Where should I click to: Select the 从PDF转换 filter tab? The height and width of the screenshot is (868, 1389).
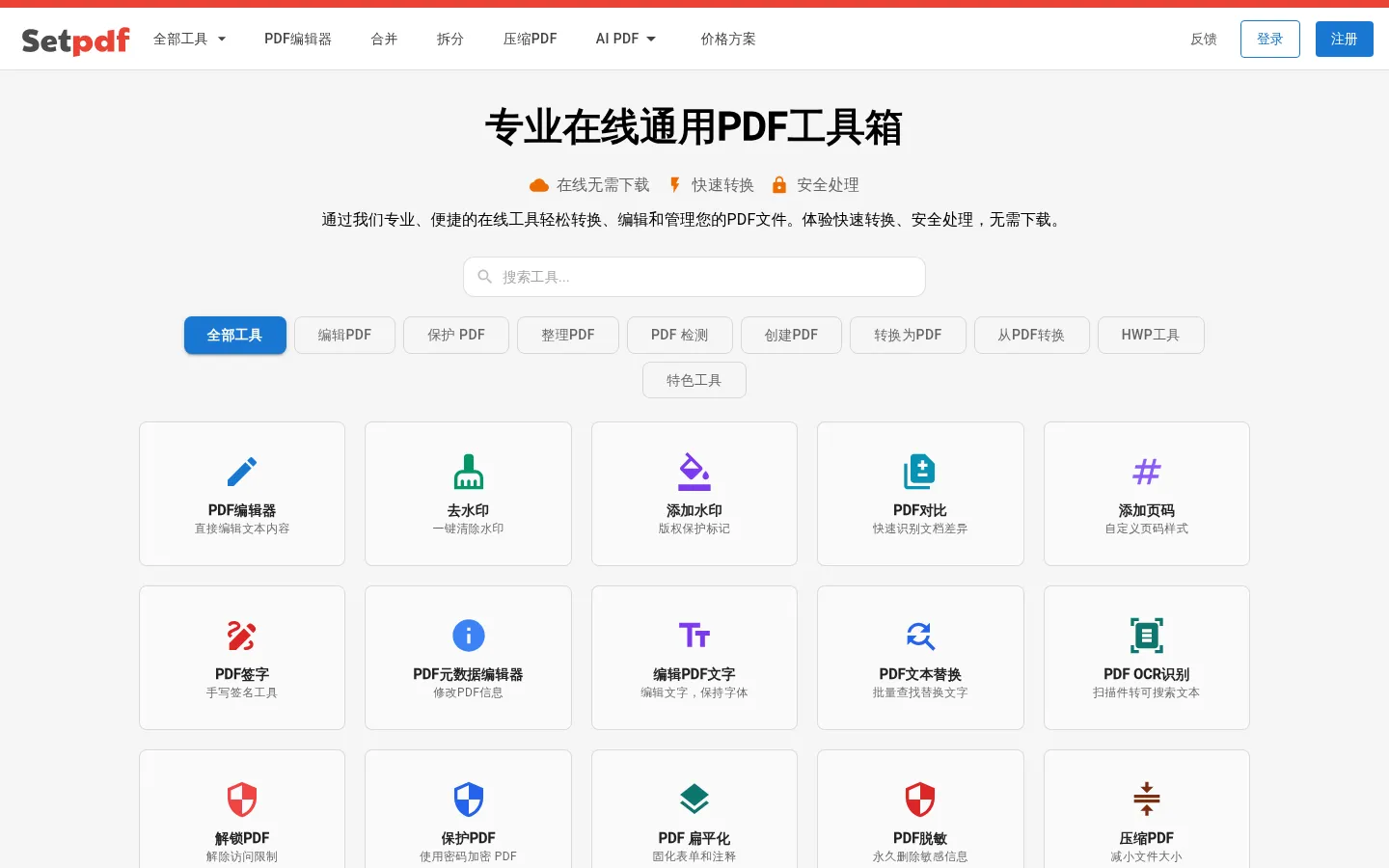[x=1032, y=336]
